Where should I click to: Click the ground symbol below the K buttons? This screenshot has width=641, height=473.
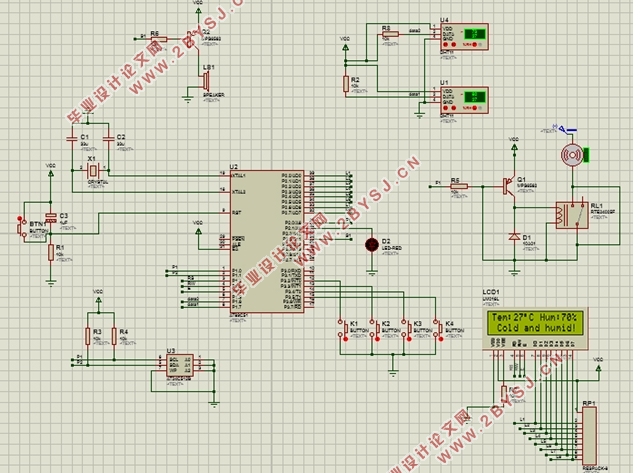click(393, 372)
